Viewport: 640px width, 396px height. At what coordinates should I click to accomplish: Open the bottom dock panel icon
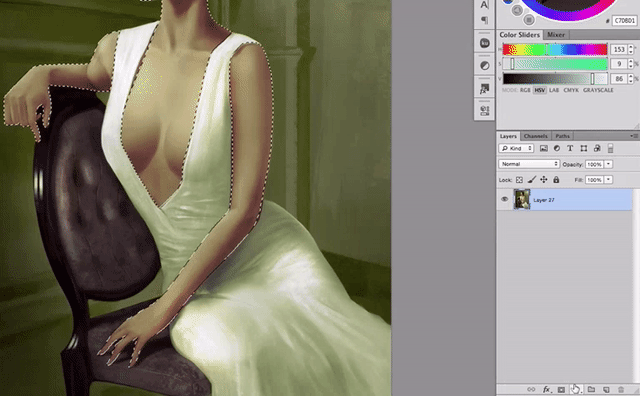pyautogui.click(x=484, y=110)
